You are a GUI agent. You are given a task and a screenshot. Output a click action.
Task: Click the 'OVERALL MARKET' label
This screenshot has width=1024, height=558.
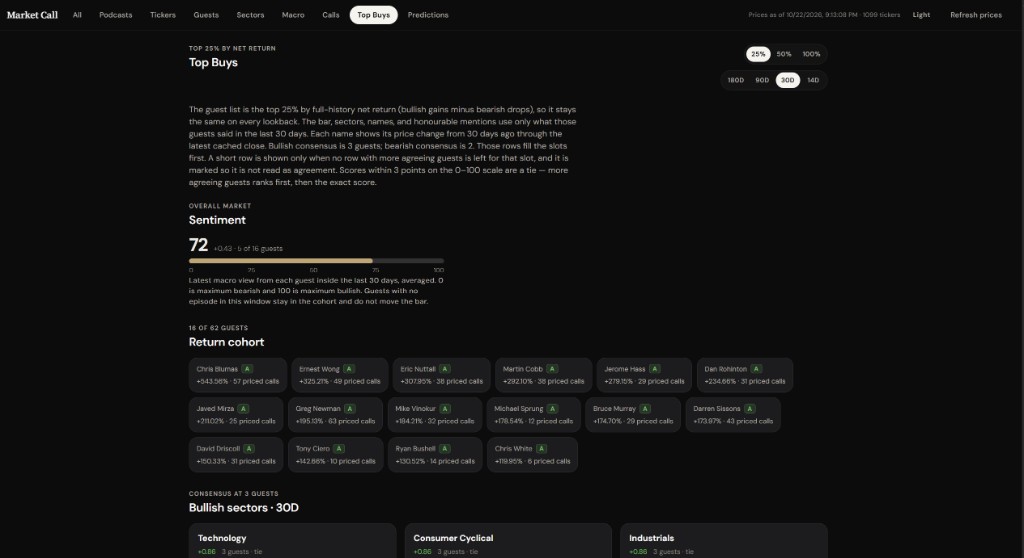(219, 206)
